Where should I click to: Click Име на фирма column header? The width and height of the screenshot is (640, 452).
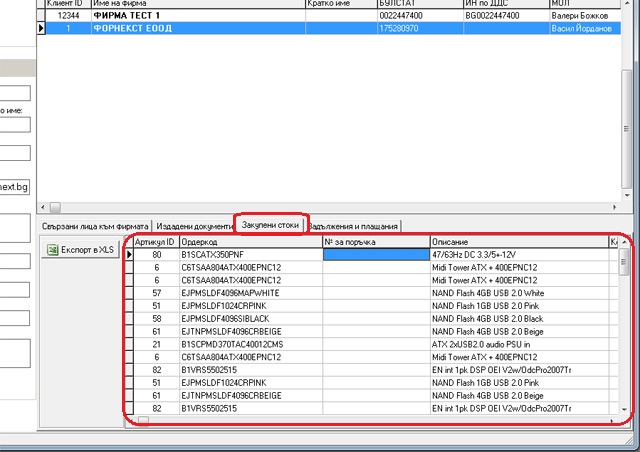(x=198, y=4)
